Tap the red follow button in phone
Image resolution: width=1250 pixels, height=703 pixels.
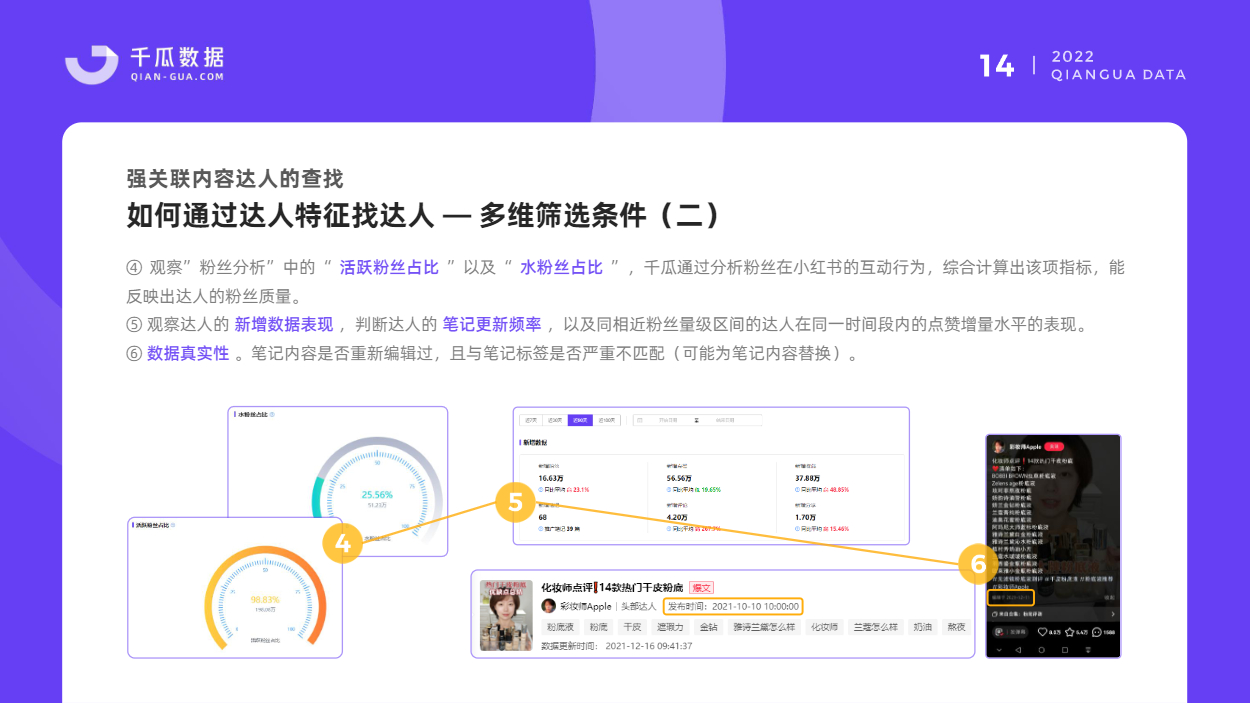click(x=1053, y=446)
